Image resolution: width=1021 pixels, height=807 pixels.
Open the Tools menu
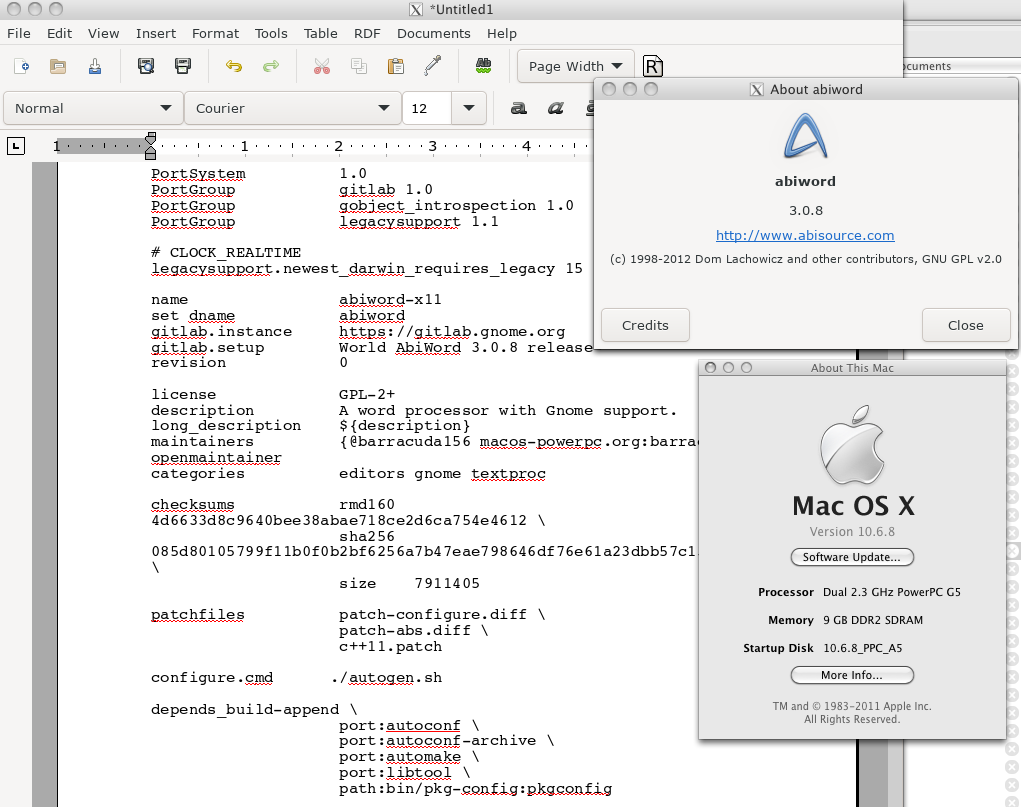[271, 33]
